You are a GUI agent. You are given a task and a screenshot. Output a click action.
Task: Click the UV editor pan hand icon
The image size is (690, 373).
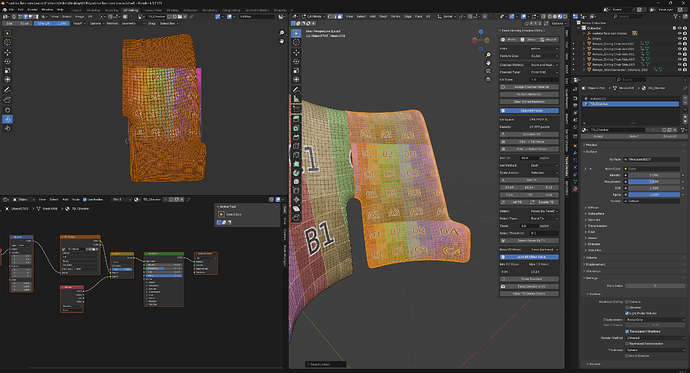coord(282,41)
